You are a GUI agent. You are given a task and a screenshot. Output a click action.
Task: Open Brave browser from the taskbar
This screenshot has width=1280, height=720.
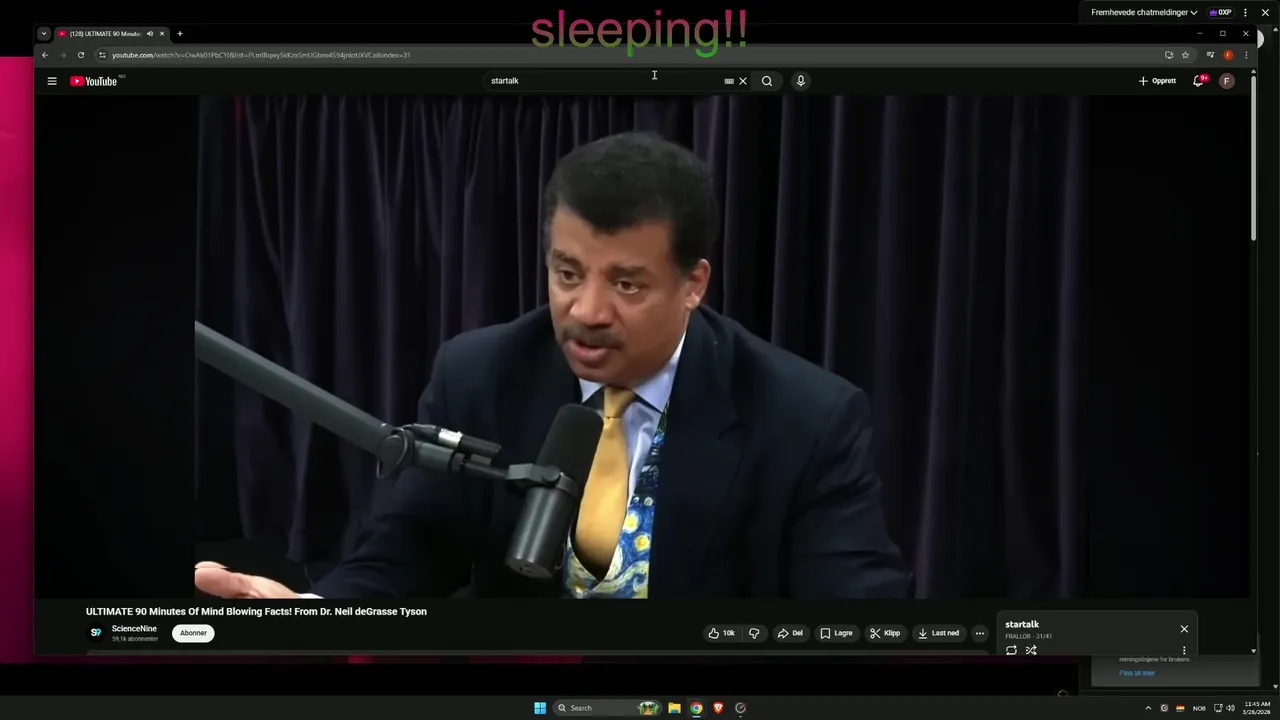718,708
